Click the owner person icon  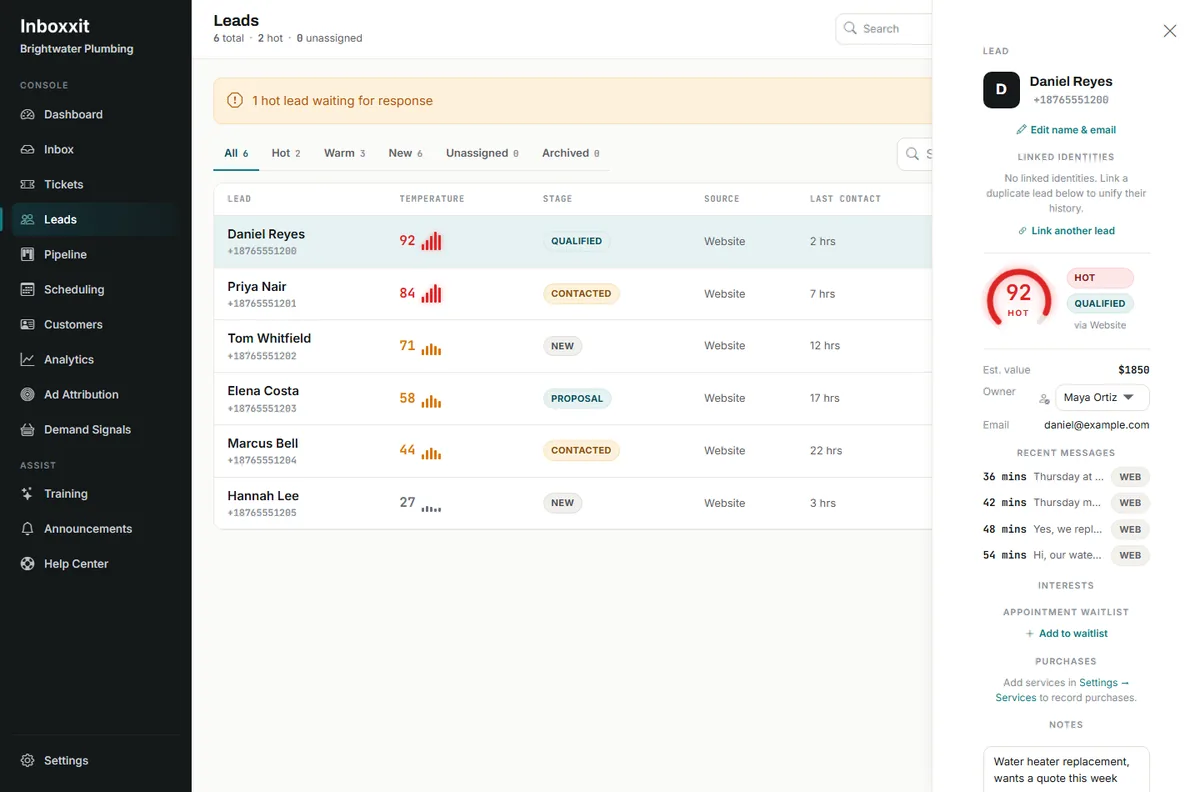point(1044,398)
